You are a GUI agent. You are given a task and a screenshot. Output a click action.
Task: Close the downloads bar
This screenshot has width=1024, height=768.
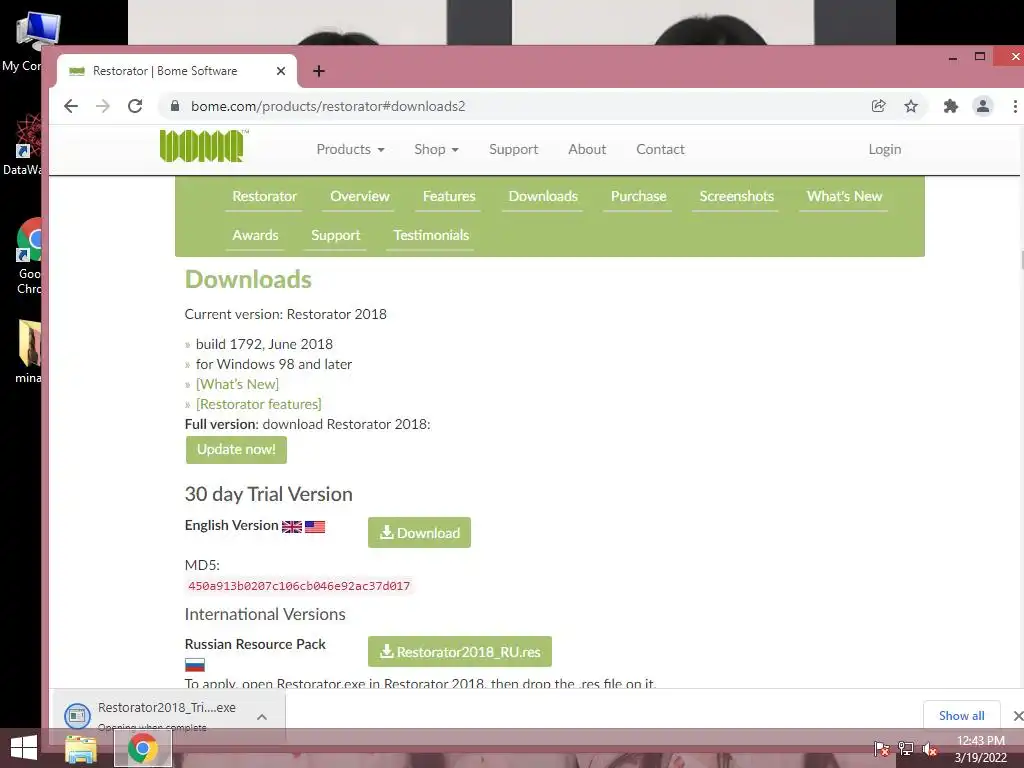1017,716
